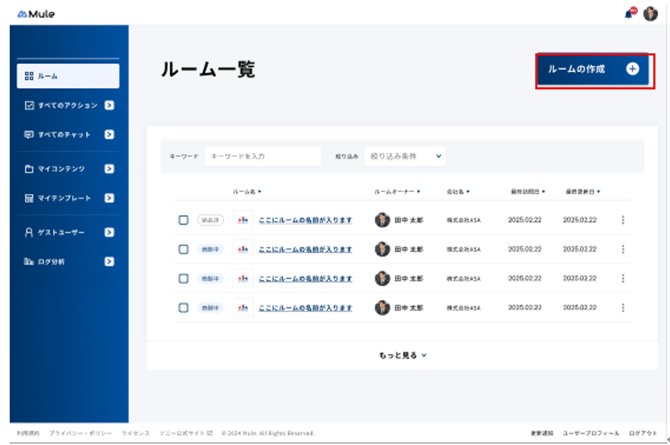This screenshot has width=670, height=445.
Task: Click the Mule logo
Action: point(36,14)
